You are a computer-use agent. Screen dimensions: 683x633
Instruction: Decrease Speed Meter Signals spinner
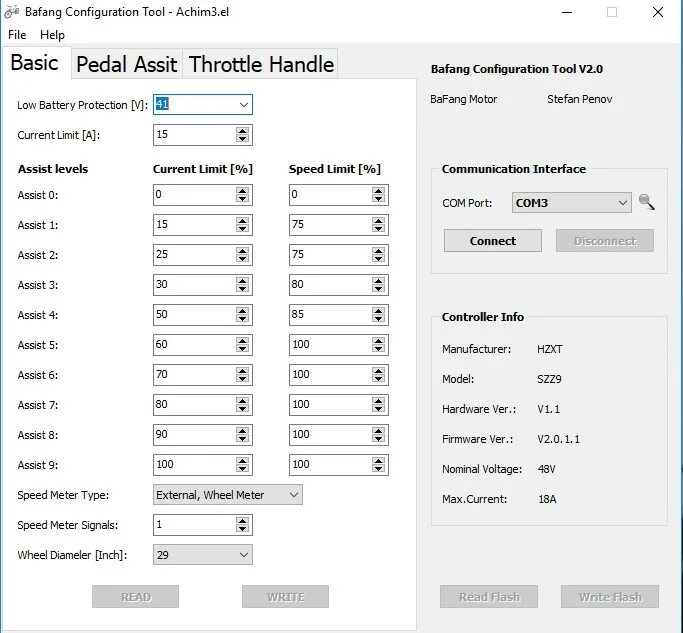243,529
